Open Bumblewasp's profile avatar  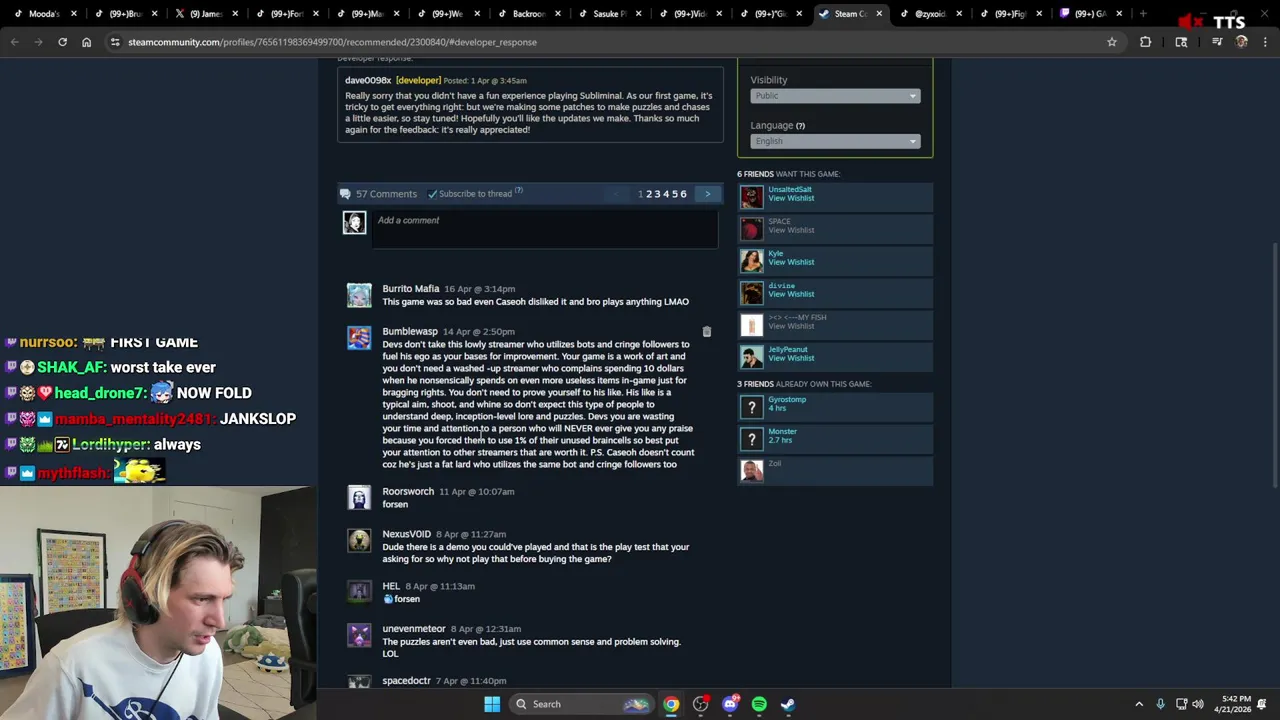pos(359,338)
